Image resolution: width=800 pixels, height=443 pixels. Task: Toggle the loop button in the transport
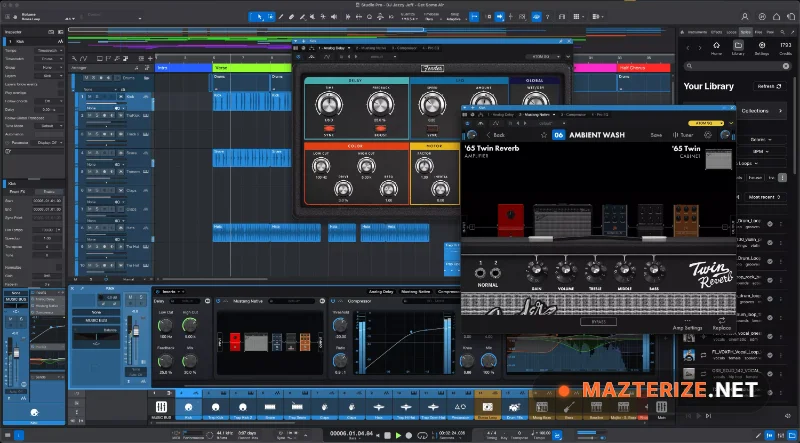pos(422,436)
